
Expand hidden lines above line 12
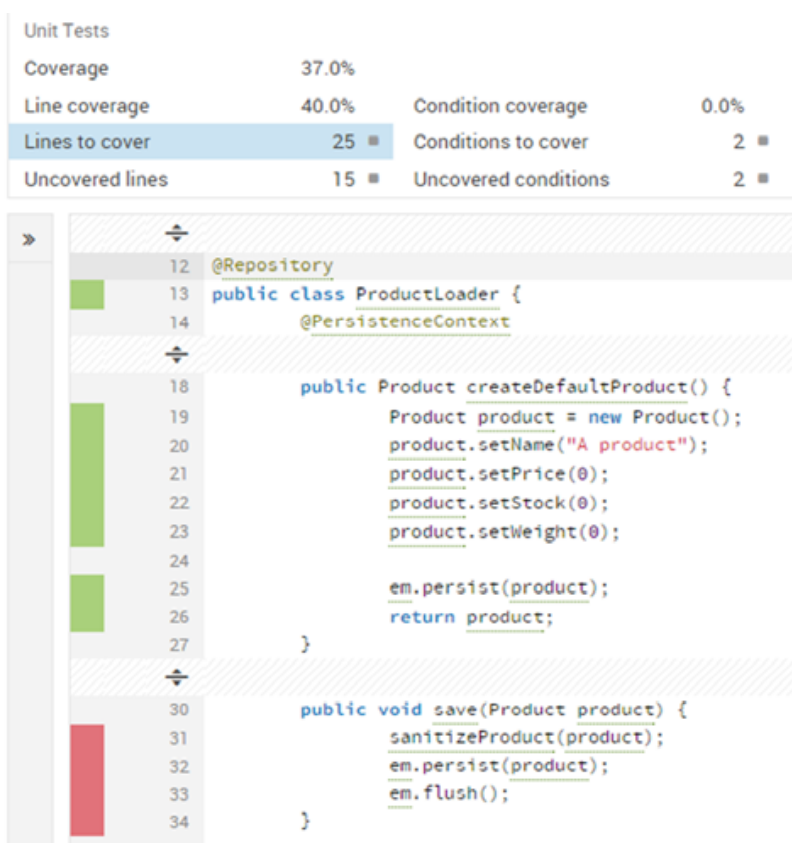click(176, 234)
